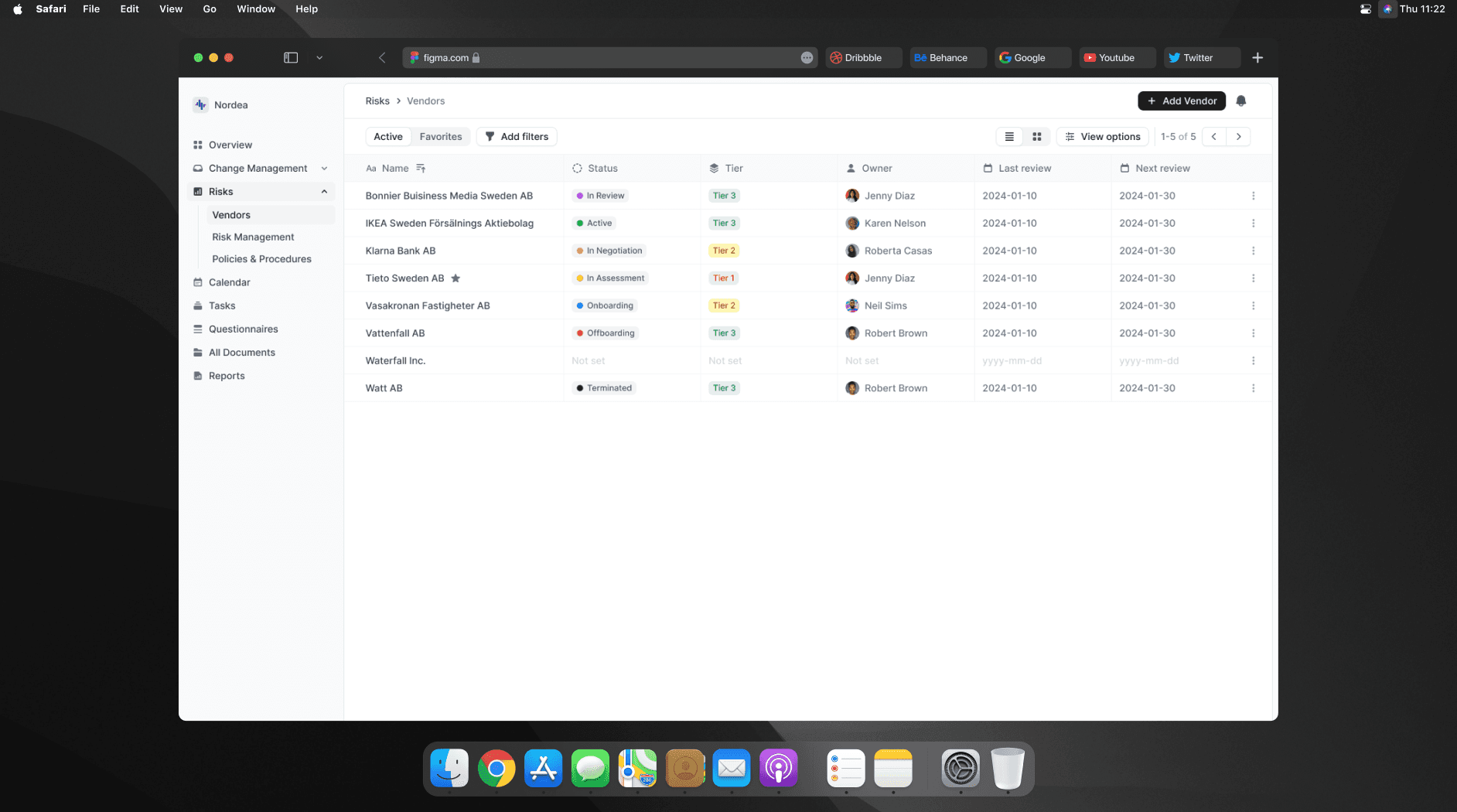This screenshot has height=812, width=1457.
Task: Toggle Safari sidebar panel icon
Action: (291, 57)
